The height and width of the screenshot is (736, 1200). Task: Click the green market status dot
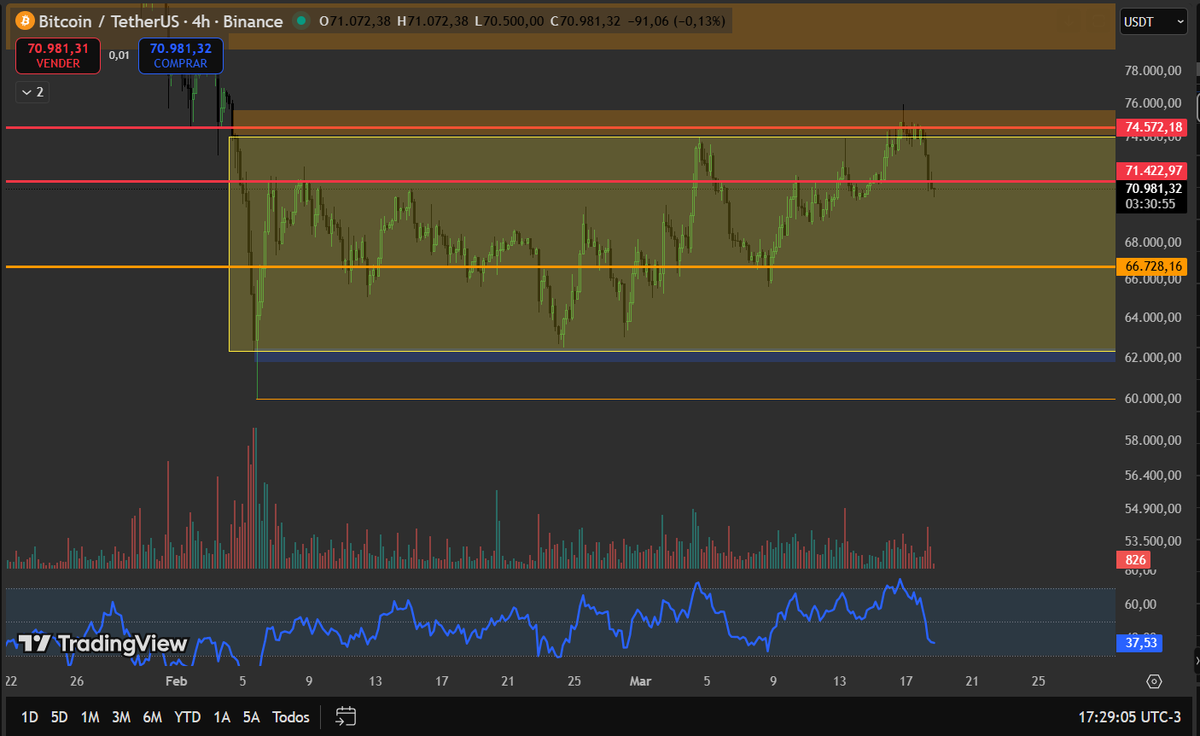(301, 21)
